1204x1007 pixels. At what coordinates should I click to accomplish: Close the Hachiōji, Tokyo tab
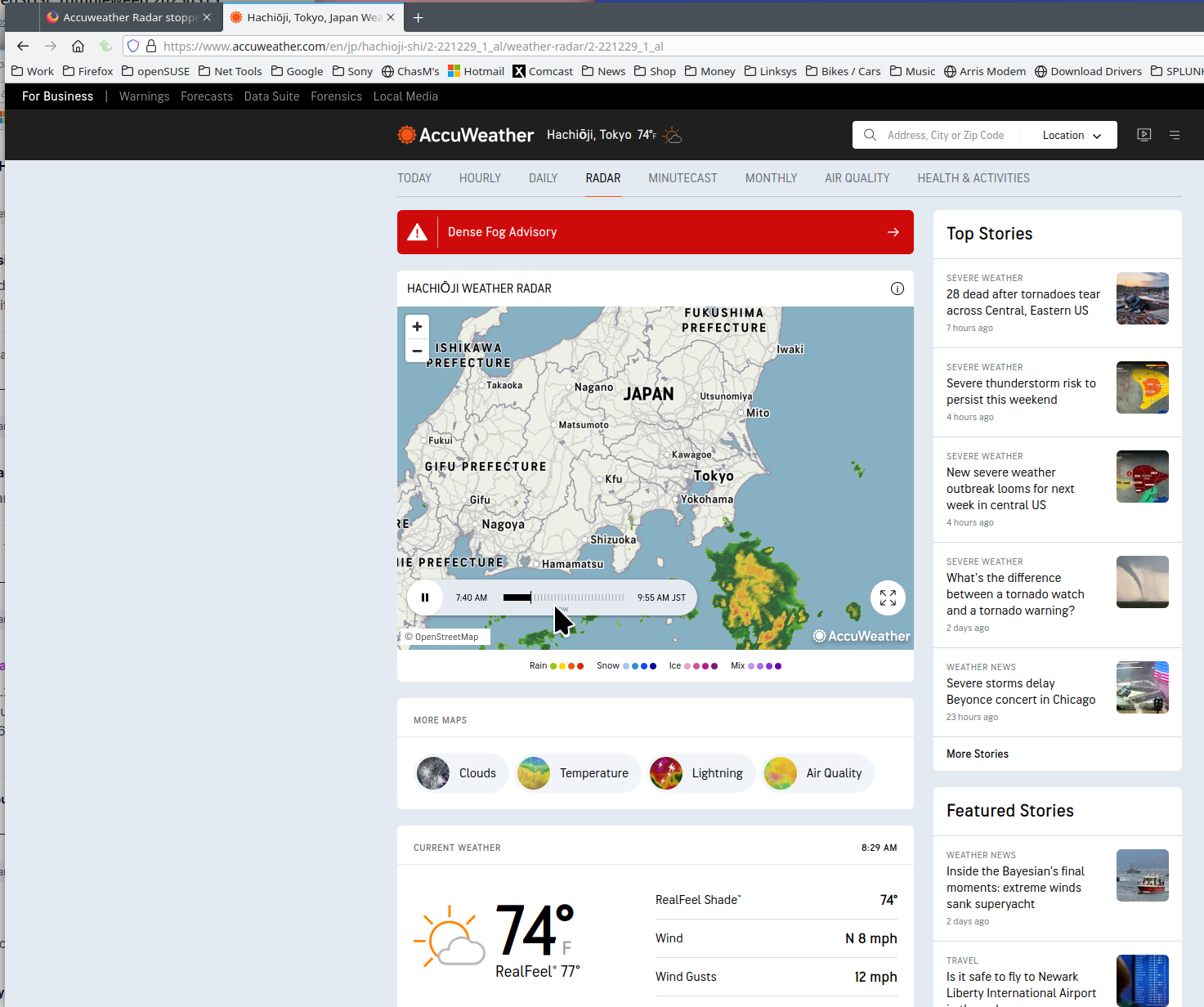coord(391,17)
